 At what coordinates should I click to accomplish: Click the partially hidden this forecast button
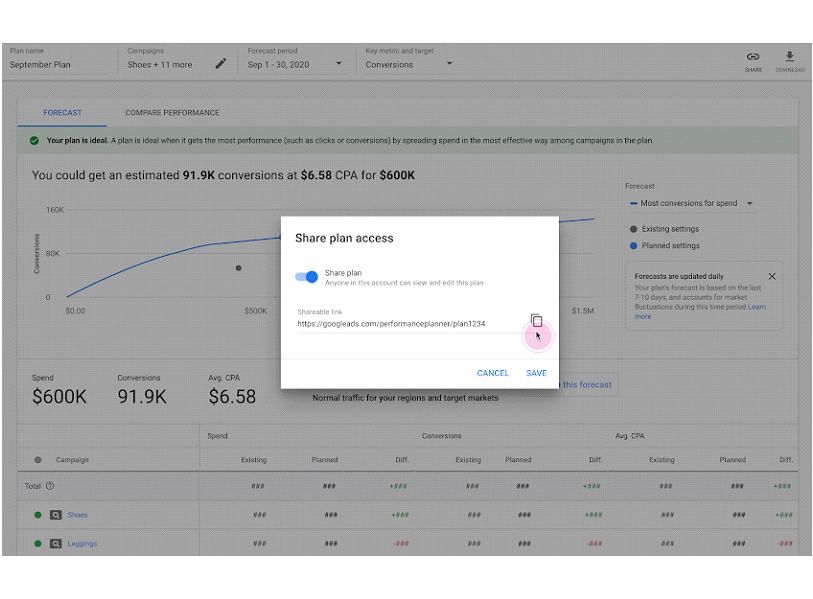pyautogui.click(x=589, y=385)
